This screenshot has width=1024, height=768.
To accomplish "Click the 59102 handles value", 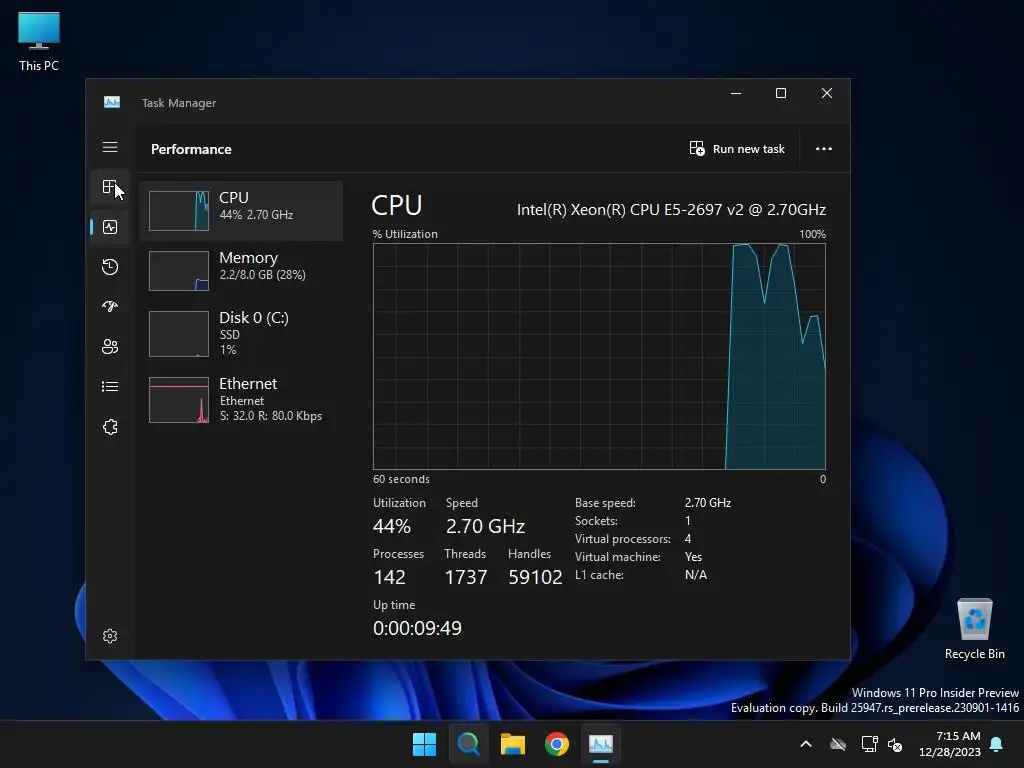I will click(535, 577).
